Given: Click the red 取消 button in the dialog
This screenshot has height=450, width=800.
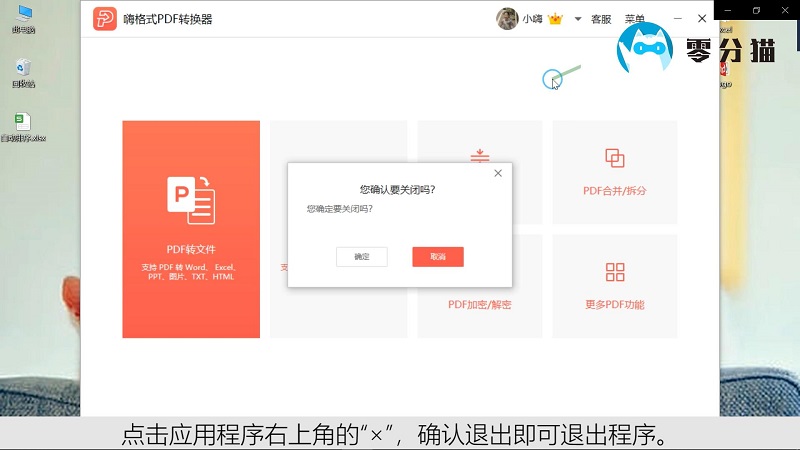Looking at the screenshot, I should (438, 257).
